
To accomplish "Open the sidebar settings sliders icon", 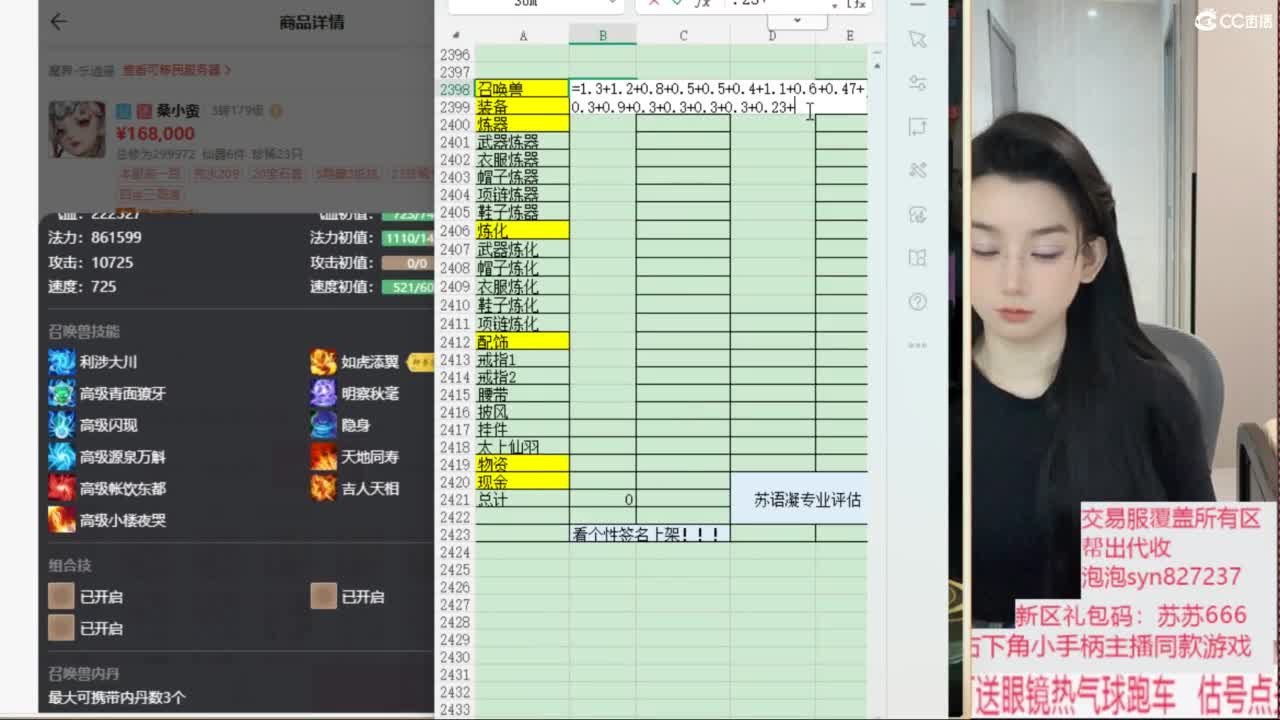I will (x=917, y=83).
